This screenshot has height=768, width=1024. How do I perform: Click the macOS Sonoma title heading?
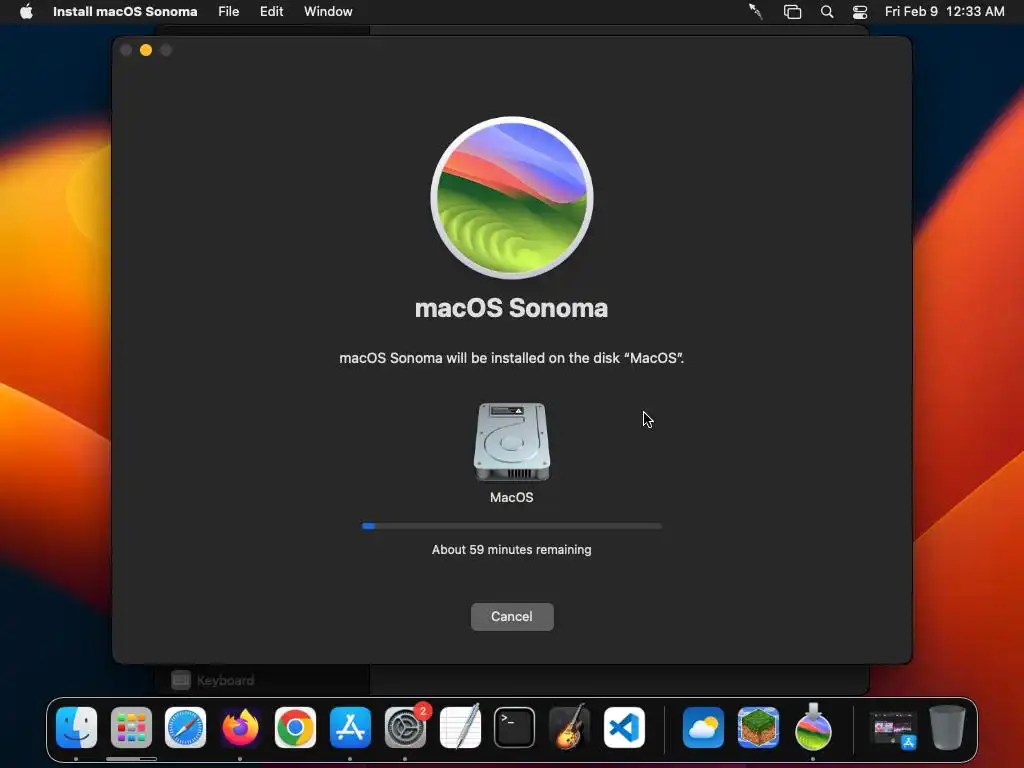[x=511, y=308]
